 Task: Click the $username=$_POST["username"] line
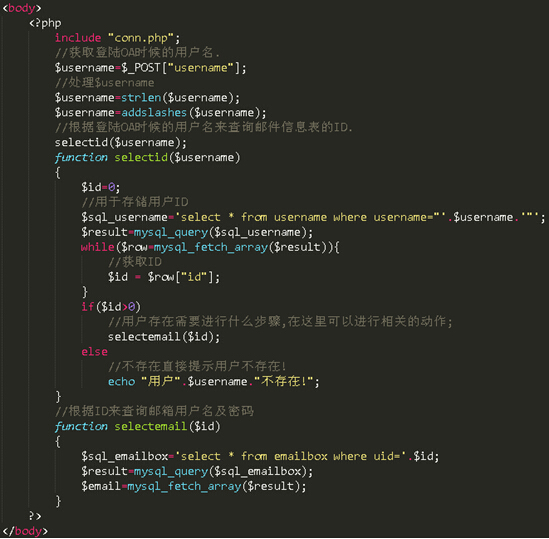pyautogui.click(x=150, y=68)
